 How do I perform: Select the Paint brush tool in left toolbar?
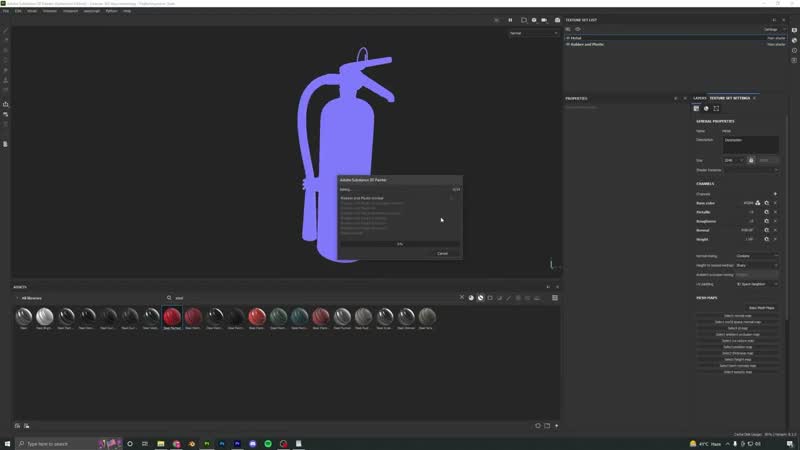coord(6,31)
